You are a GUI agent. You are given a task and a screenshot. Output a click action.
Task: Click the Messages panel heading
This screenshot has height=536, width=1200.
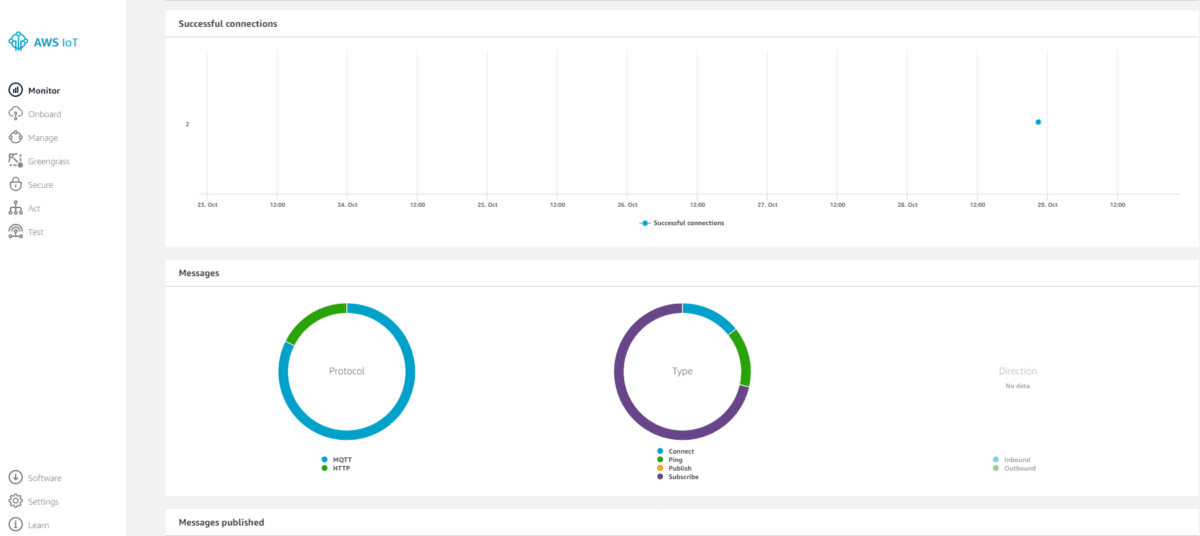pyautogui.click(x=199, y=272)
